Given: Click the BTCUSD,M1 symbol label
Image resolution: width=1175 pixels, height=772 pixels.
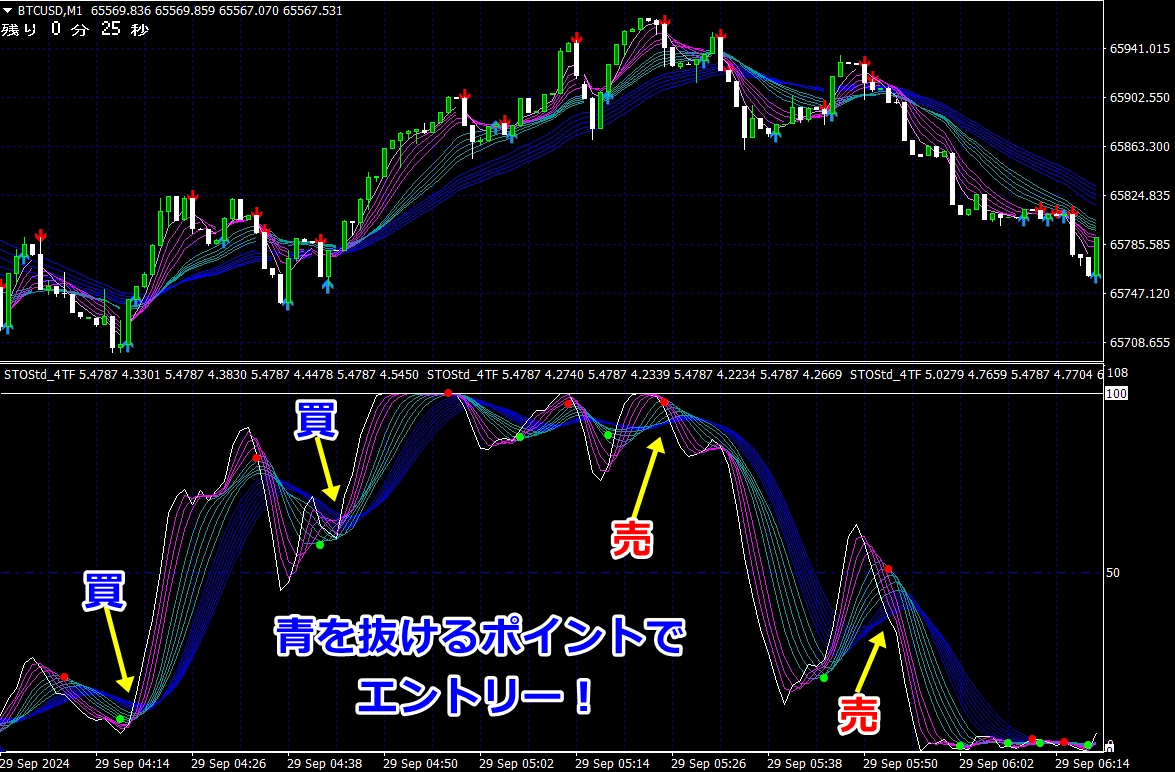Looking at the screenshot, I should click(x=50, y=10).
